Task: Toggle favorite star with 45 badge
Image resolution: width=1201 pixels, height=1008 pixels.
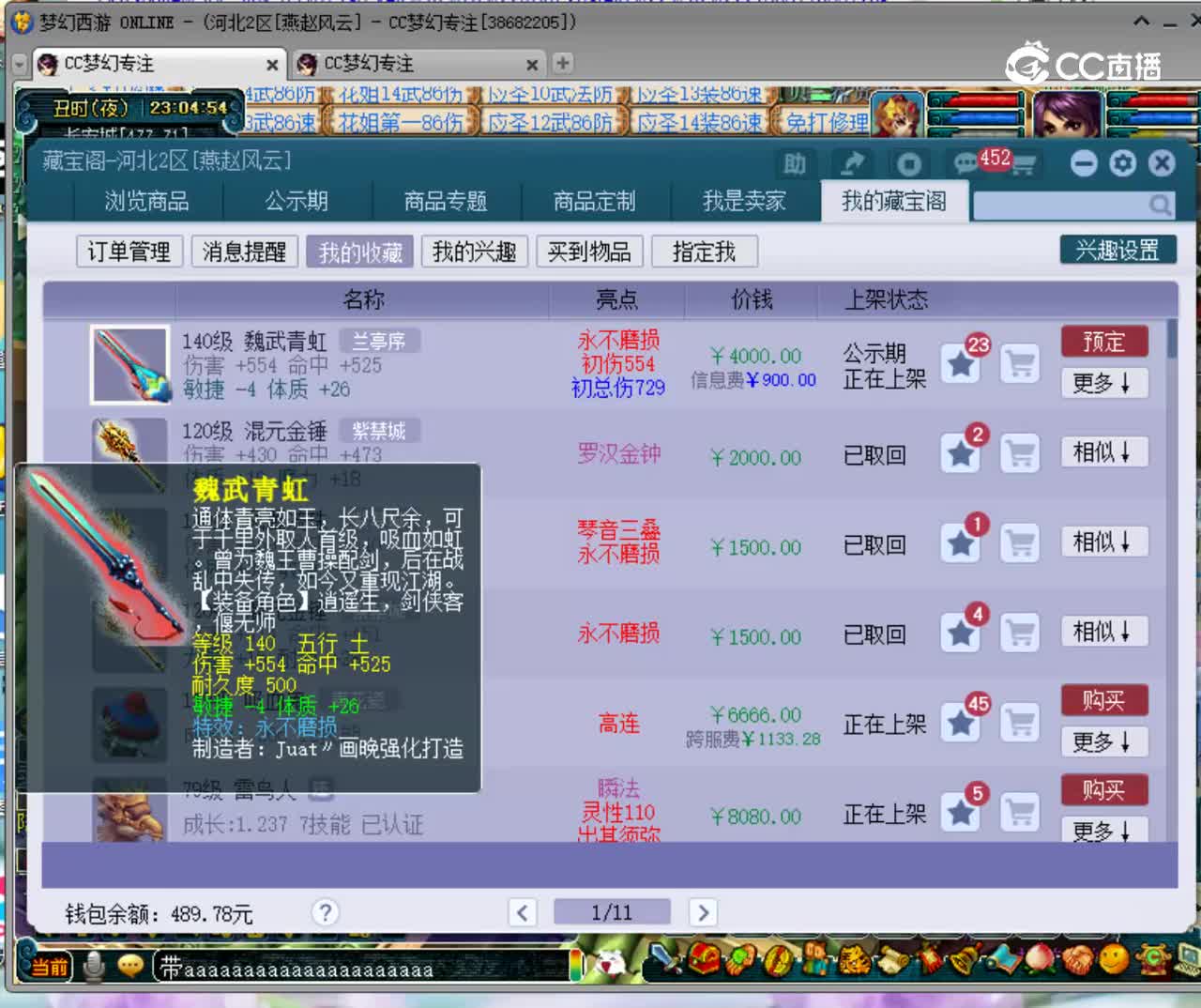Action: [x=961, y=722]
